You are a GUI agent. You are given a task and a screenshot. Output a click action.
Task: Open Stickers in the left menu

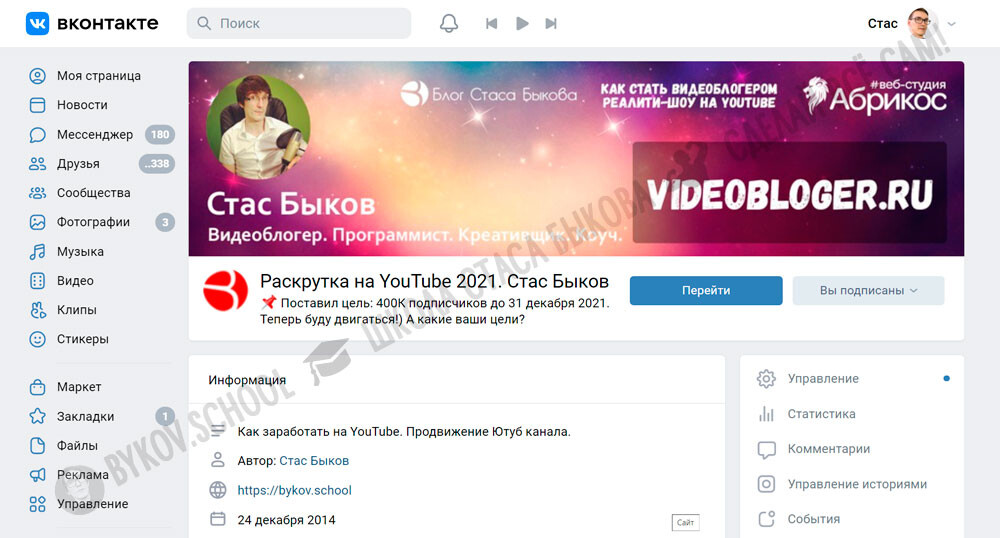coord(82,339)
